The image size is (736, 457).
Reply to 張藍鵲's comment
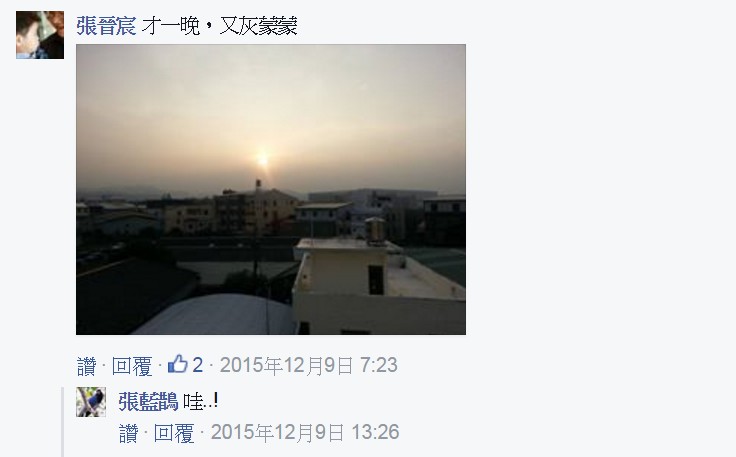click(x=174, y=433)
